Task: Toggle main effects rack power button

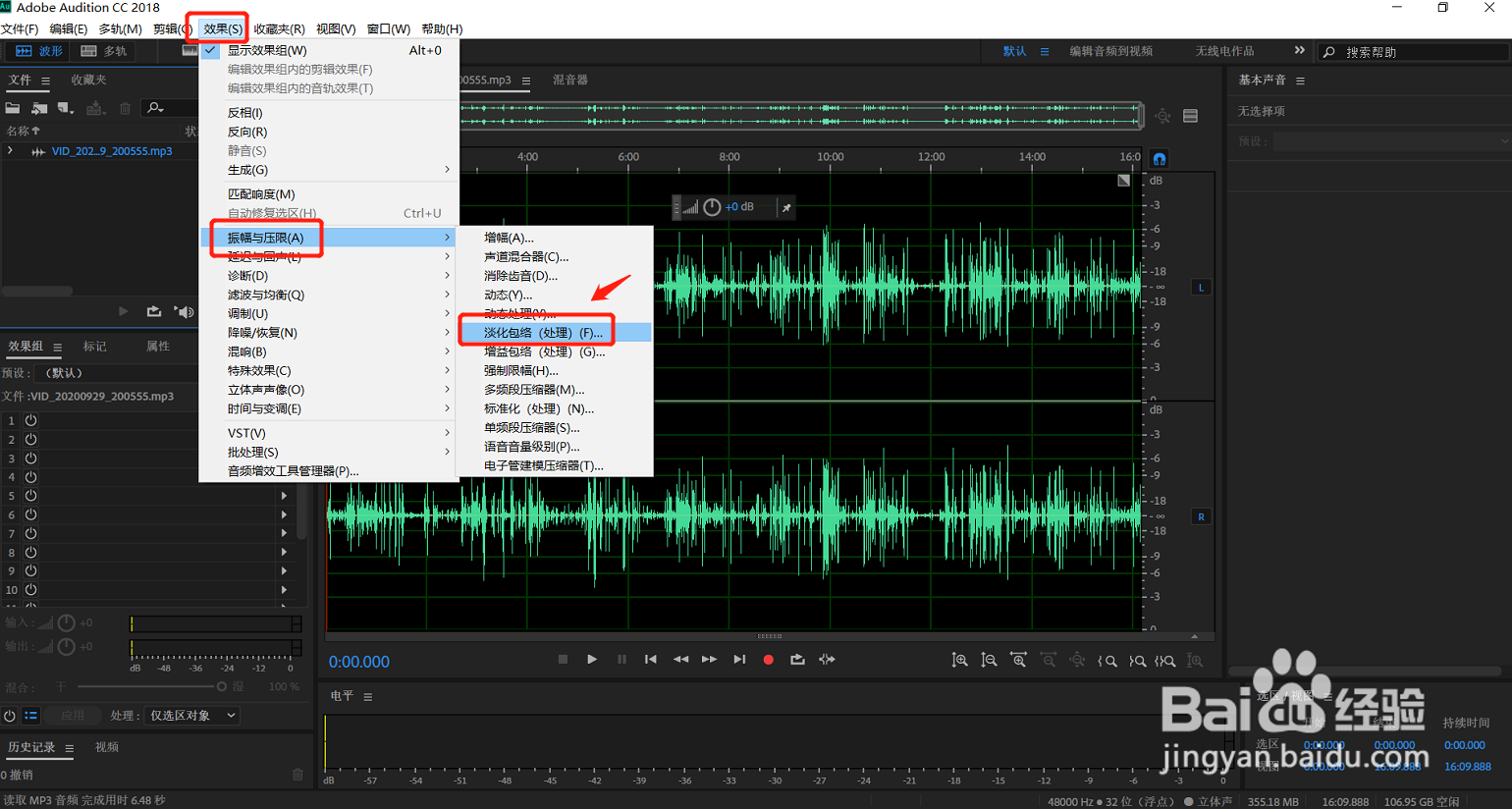Action: point(10,716)
